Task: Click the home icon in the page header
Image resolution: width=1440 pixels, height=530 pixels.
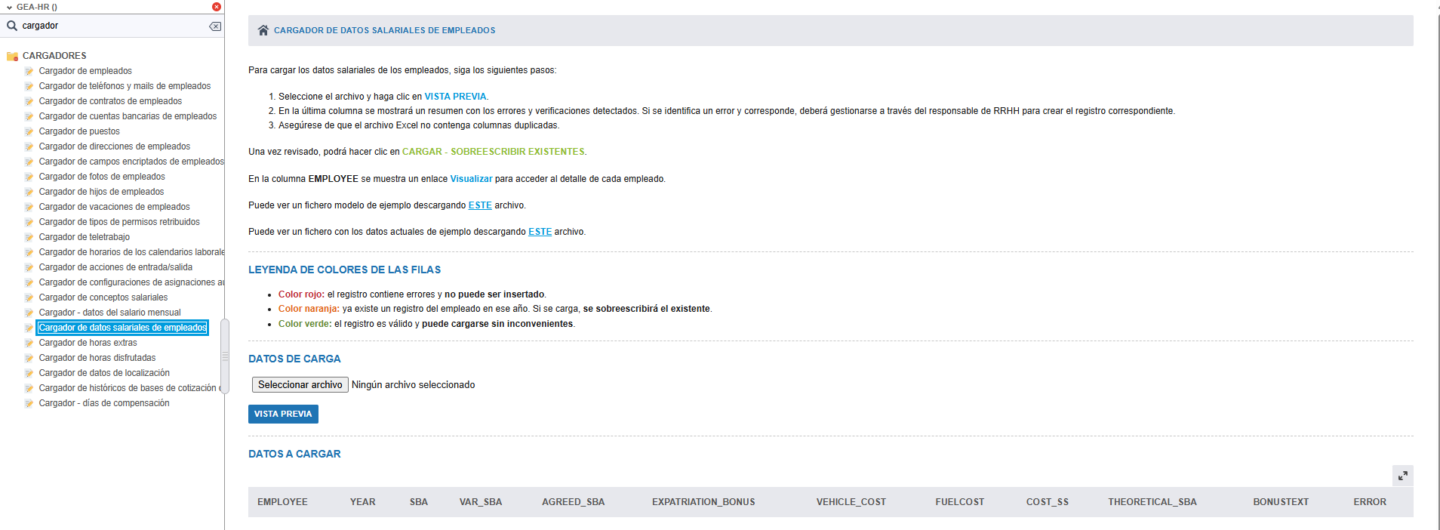Action: point(263,31)
